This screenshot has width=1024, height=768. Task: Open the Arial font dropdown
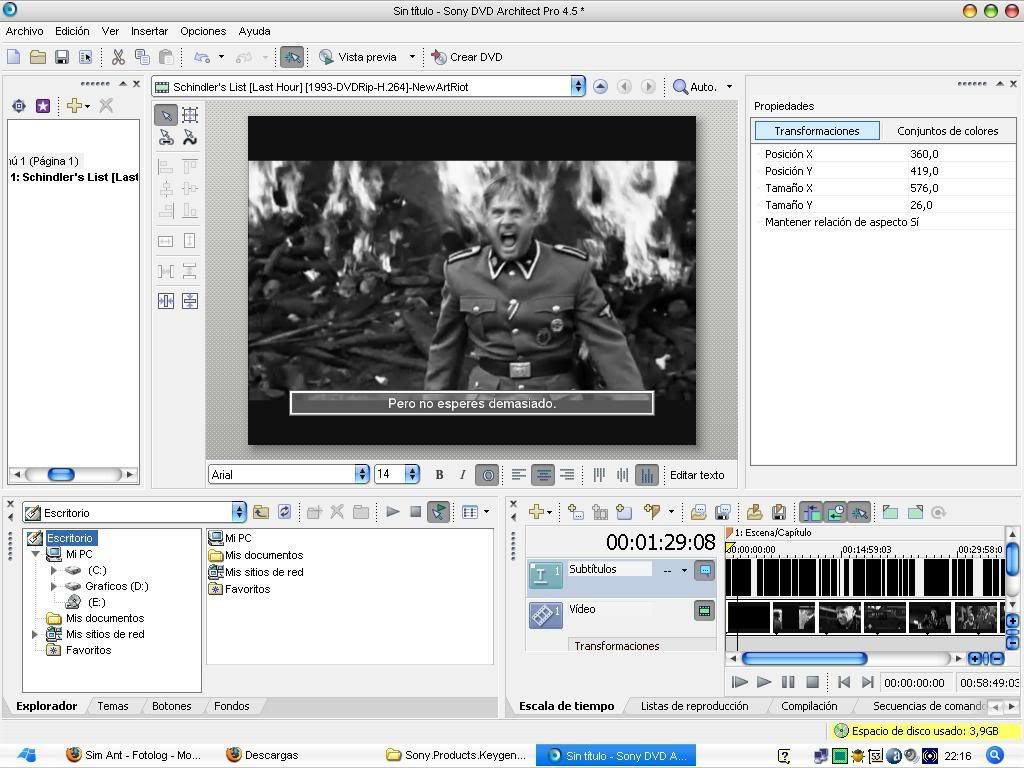[362, 474]
